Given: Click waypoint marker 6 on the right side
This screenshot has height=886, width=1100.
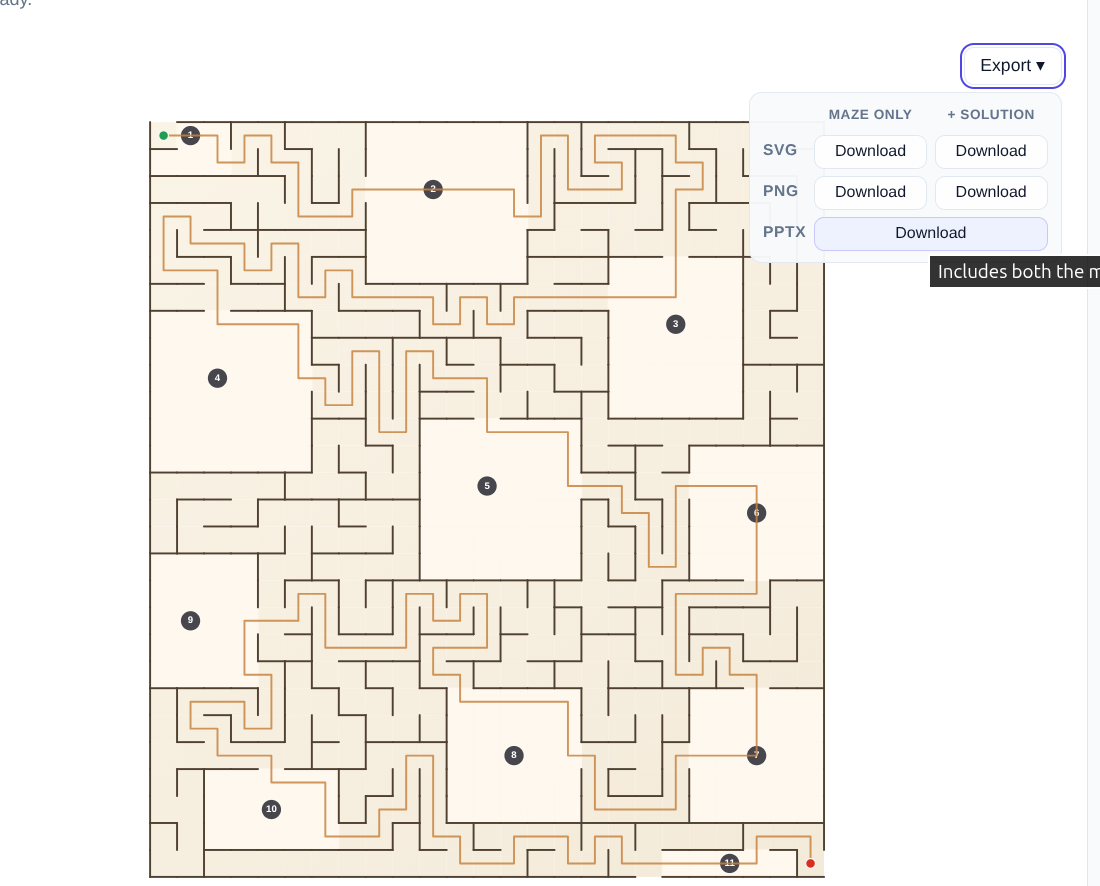Looking at the screenshot, I should point(757,512).
